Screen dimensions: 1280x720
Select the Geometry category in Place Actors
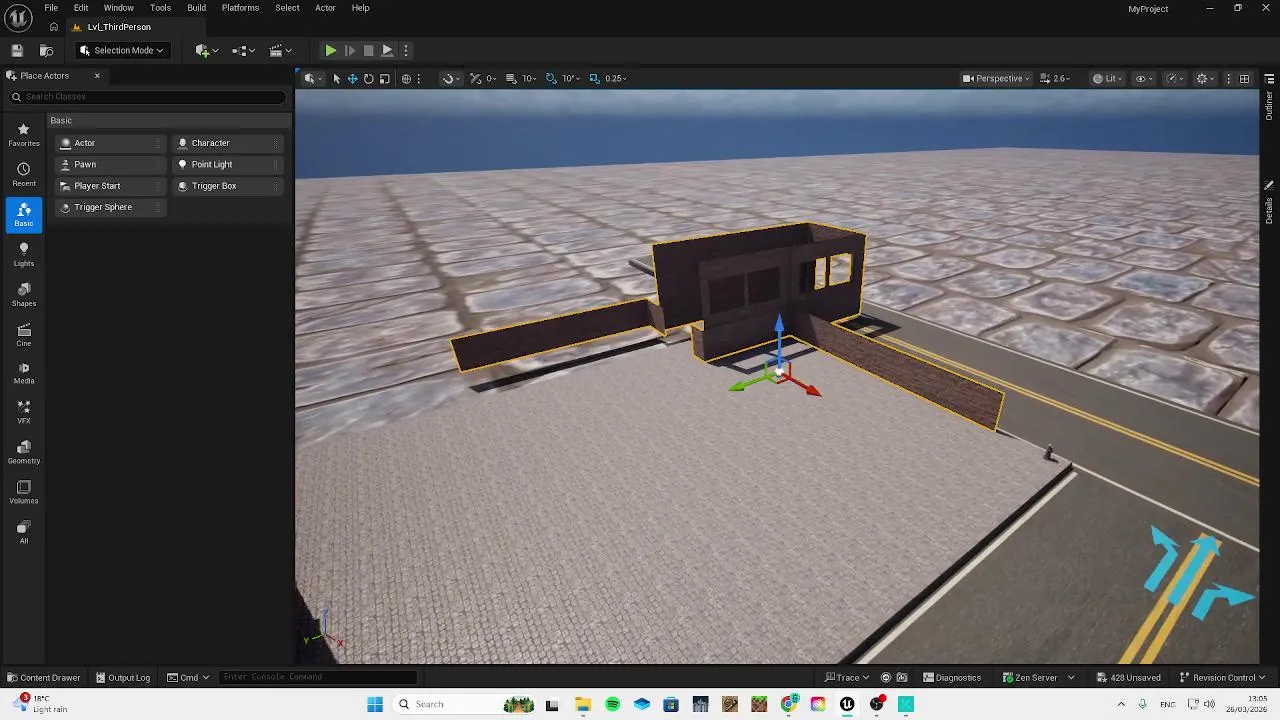point(24,452)
